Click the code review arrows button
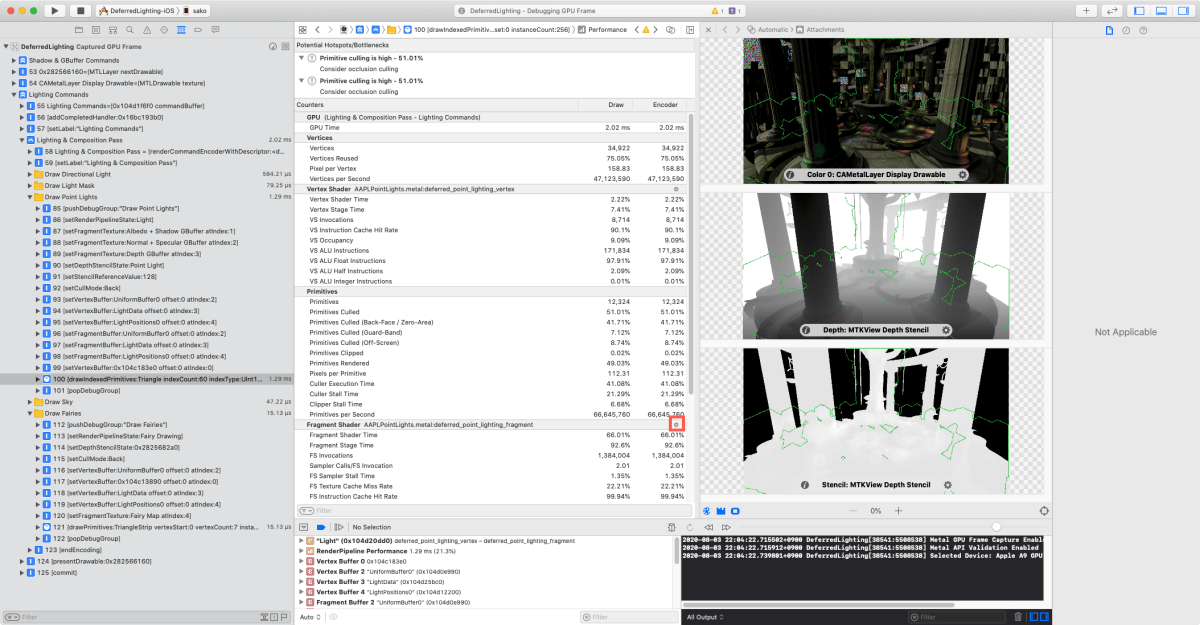This screenshot has height=625, width=1200. click(x=1113, y=10)
